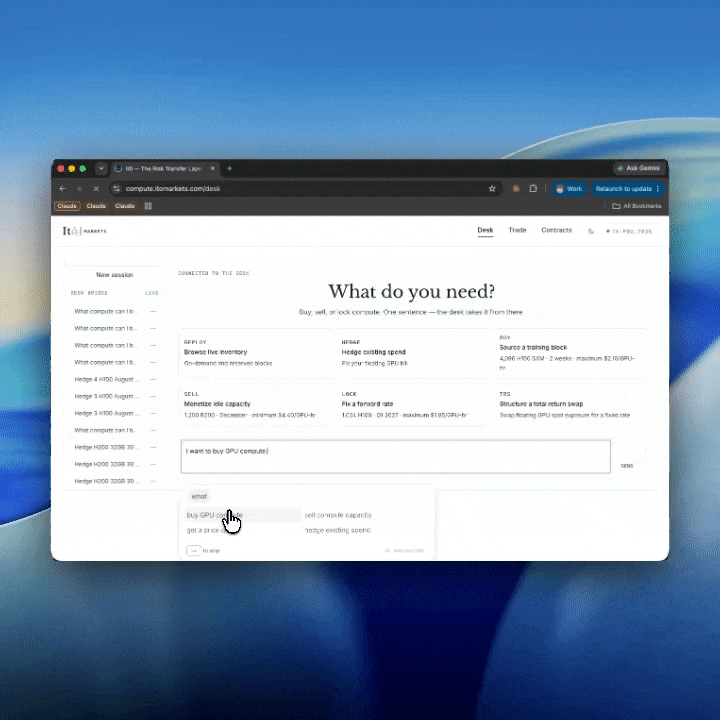This screenshot has width=720, height=720.
Task: Open the Work profile button
Action: point(569,189)
